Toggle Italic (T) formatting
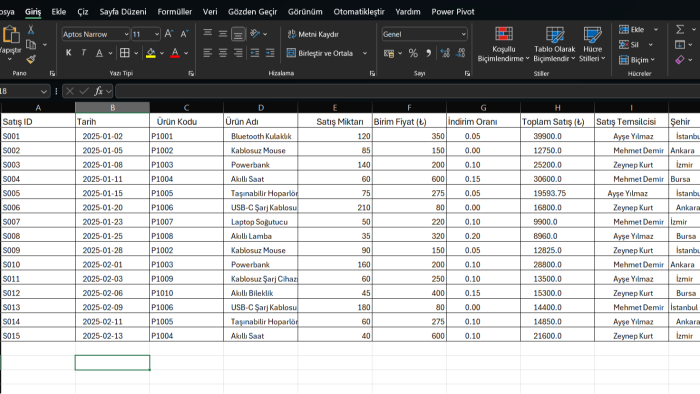Viewport: 700px width, 394px height. pyautogui.click(x=83, y=53)
